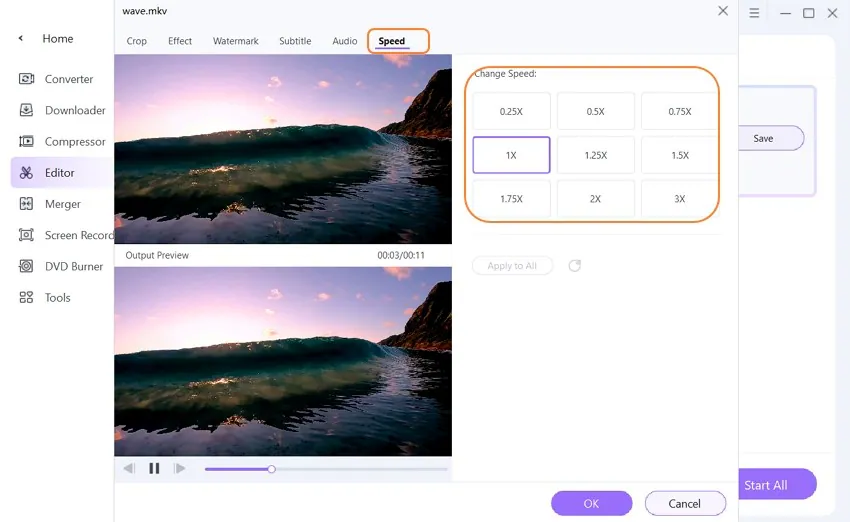The image size is (850, 522).
Task: Click the video playback progress slider
Action: click(326, 469)
